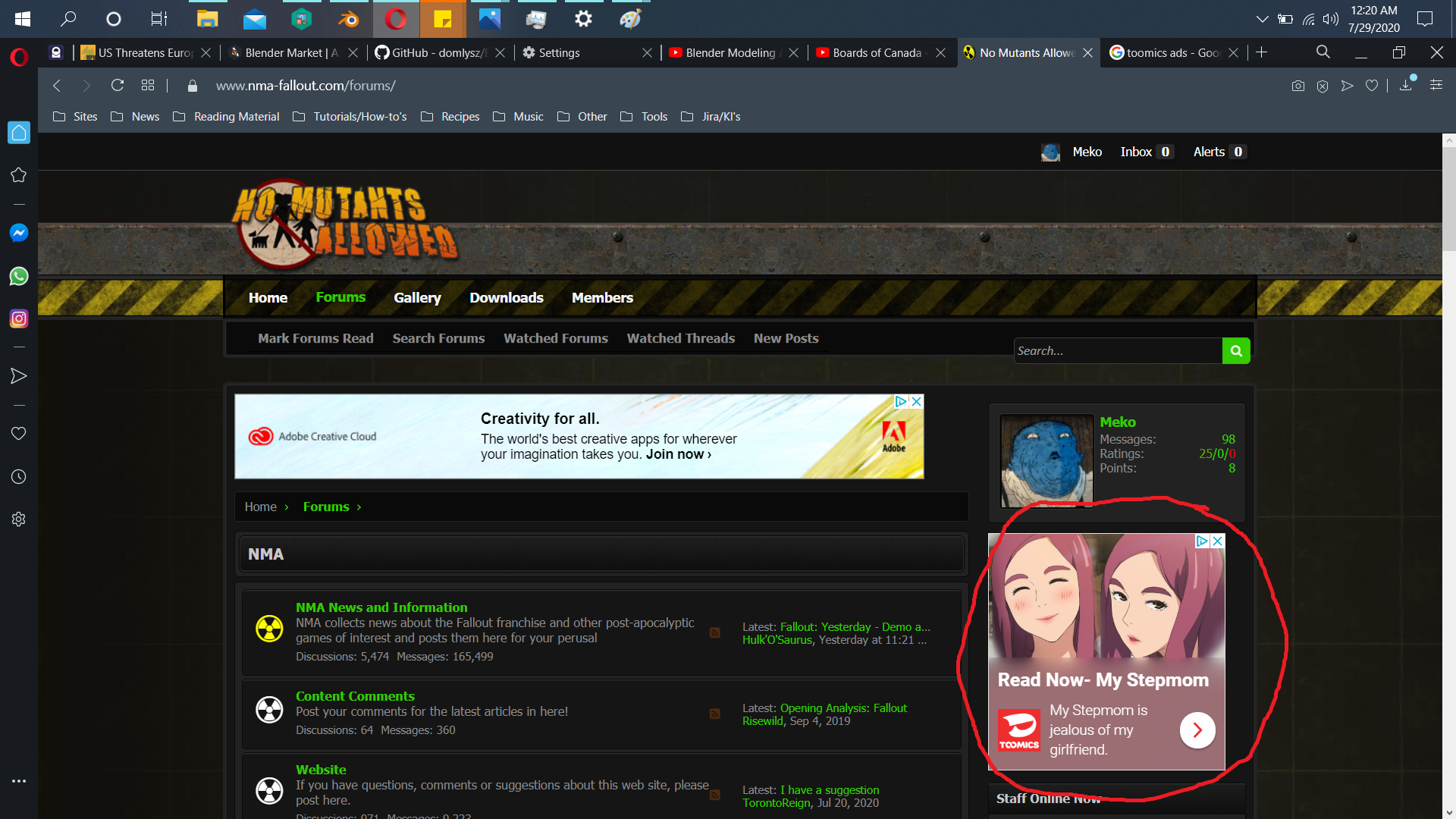Image resolution: width=1456 pixels, height=819 pixels.
Task: Click RSS feed icon for Content Comments
Action: pos(714,714)
